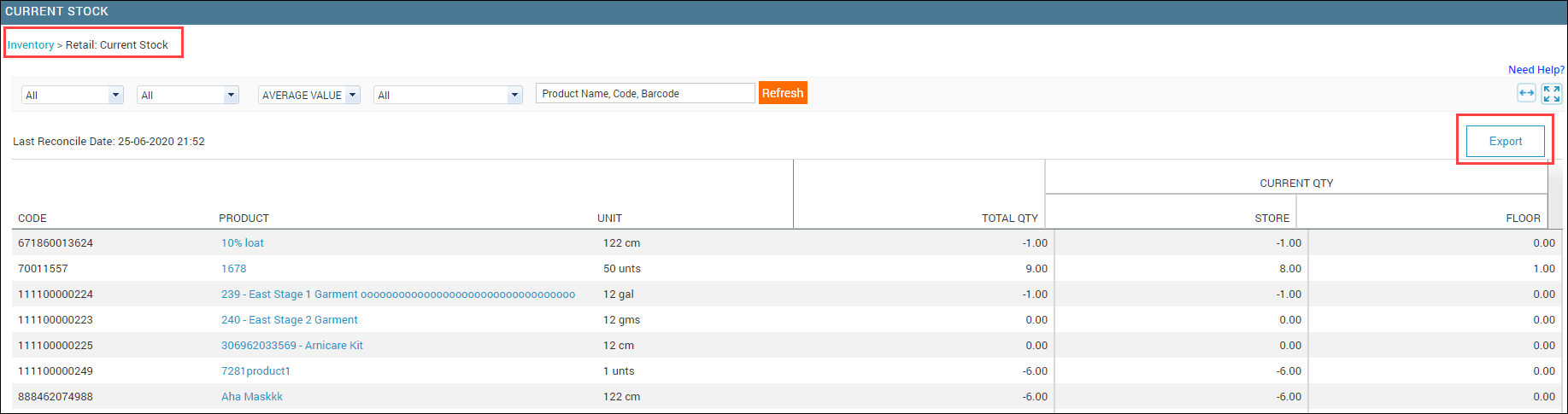Click the TOTAL QTY column header
This screenshot has height=414, width=1568.
(x=1010, y=219)
